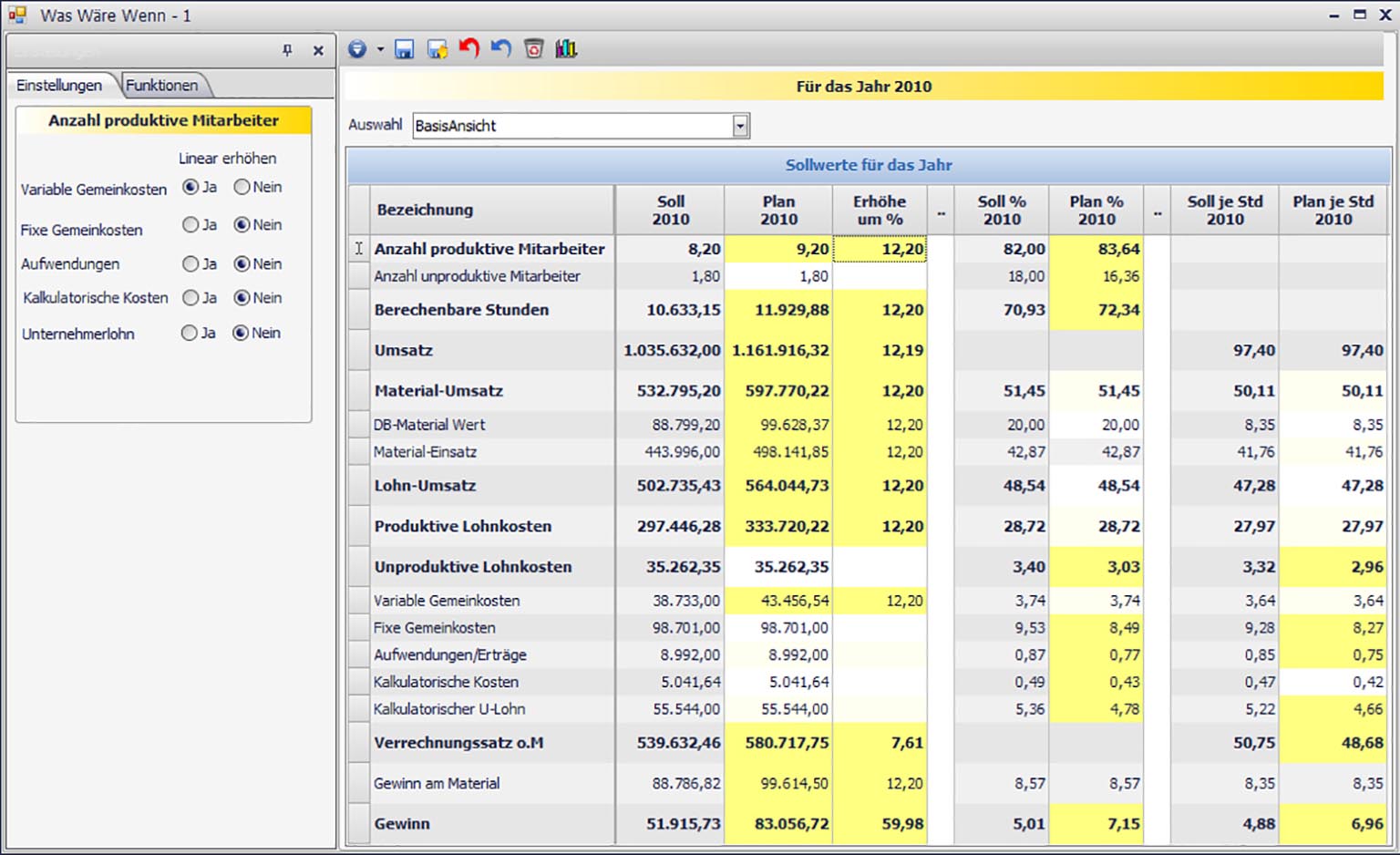Select Ja for Fixe Gemeinkosten
Viewport: 1400px width, 855px height.
pos(190,224)
